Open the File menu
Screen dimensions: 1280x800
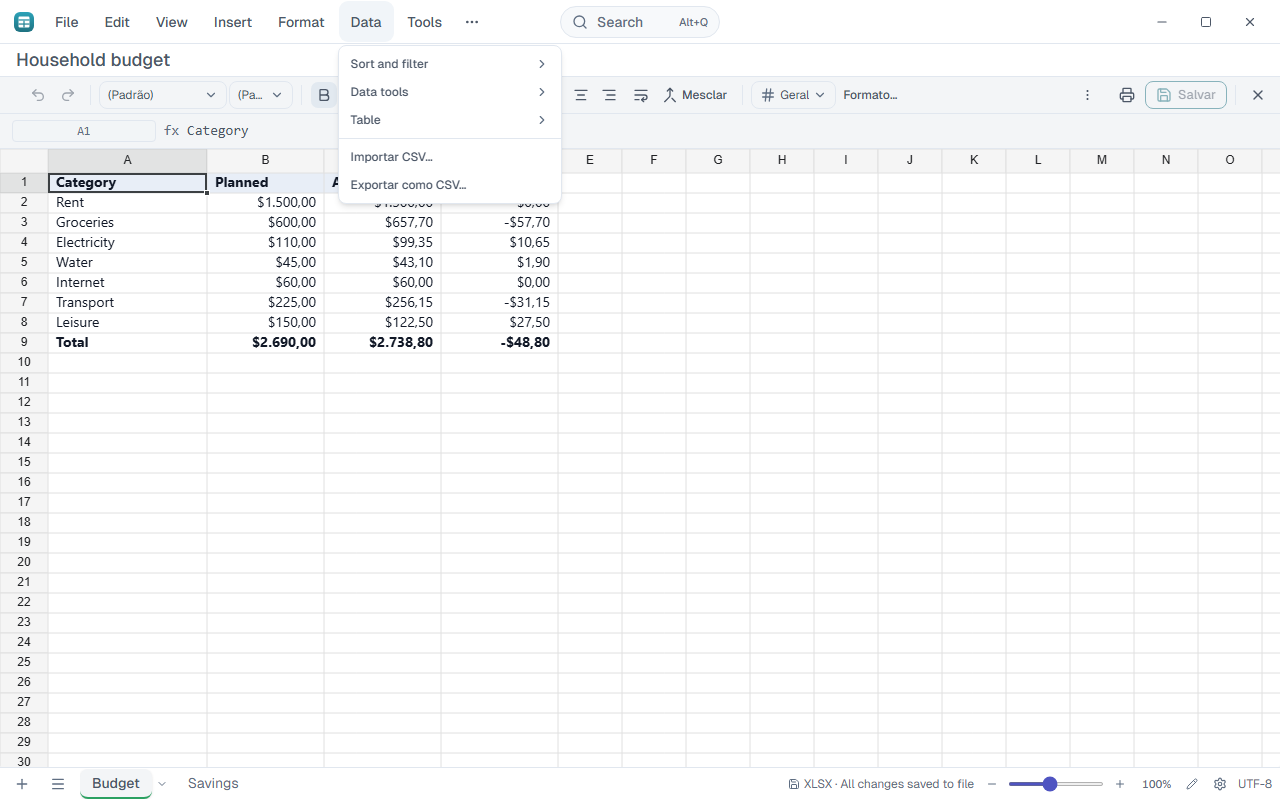67,22
